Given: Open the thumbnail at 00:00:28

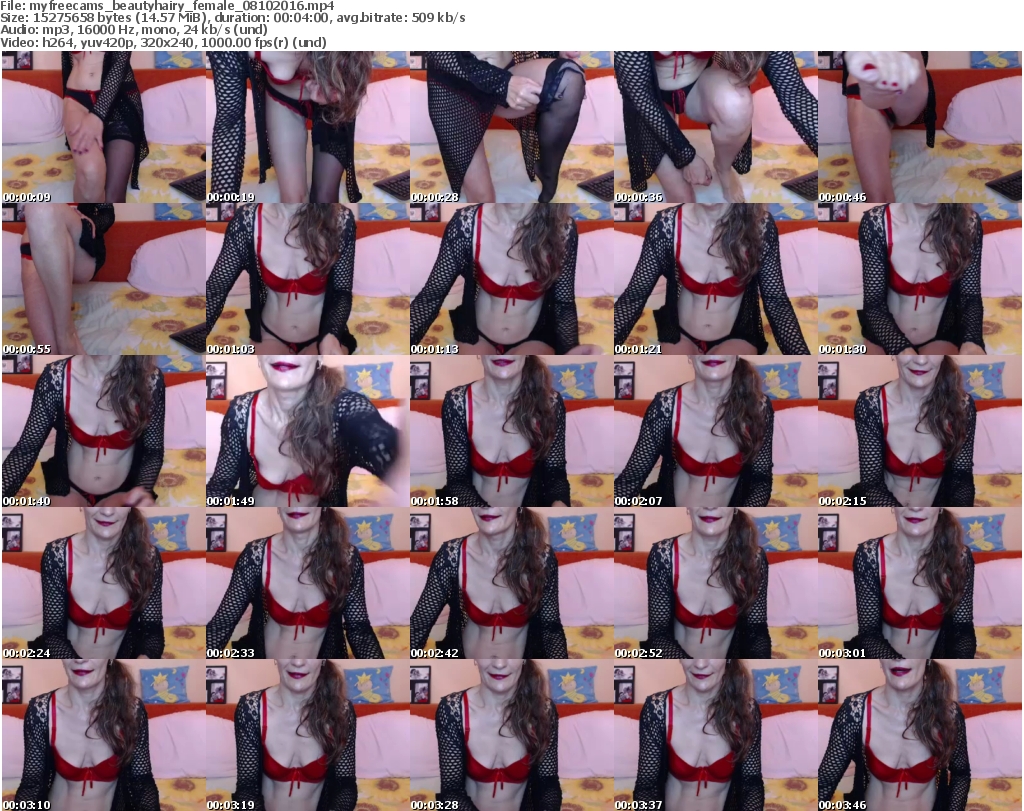Looking at the screenshot, I should click(511, 127).
